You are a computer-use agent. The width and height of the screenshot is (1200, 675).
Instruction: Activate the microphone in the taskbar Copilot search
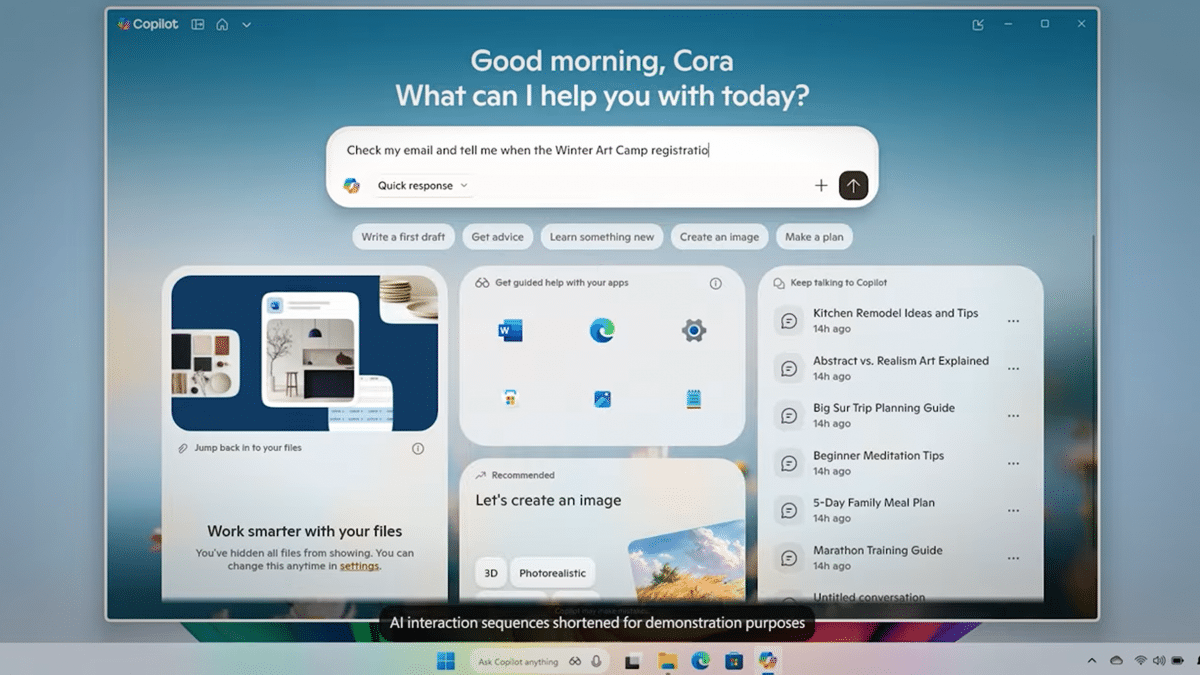598,660
